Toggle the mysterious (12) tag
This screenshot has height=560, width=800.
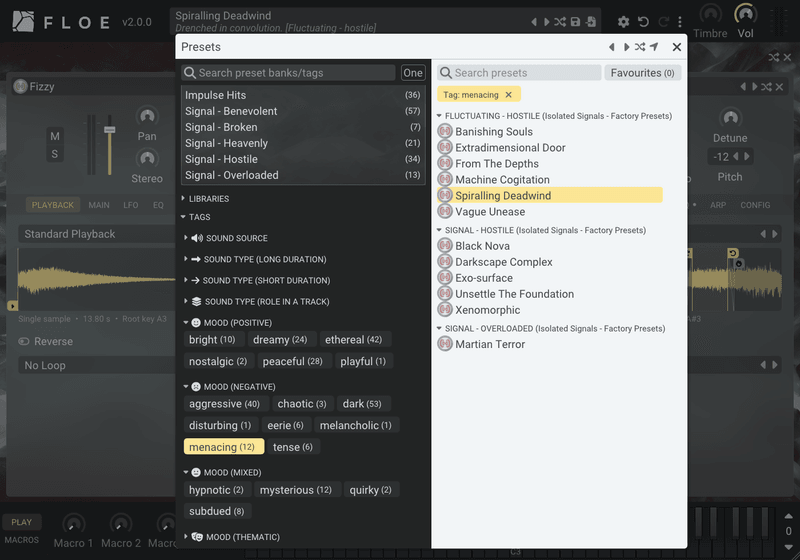[x=296, y=490]
